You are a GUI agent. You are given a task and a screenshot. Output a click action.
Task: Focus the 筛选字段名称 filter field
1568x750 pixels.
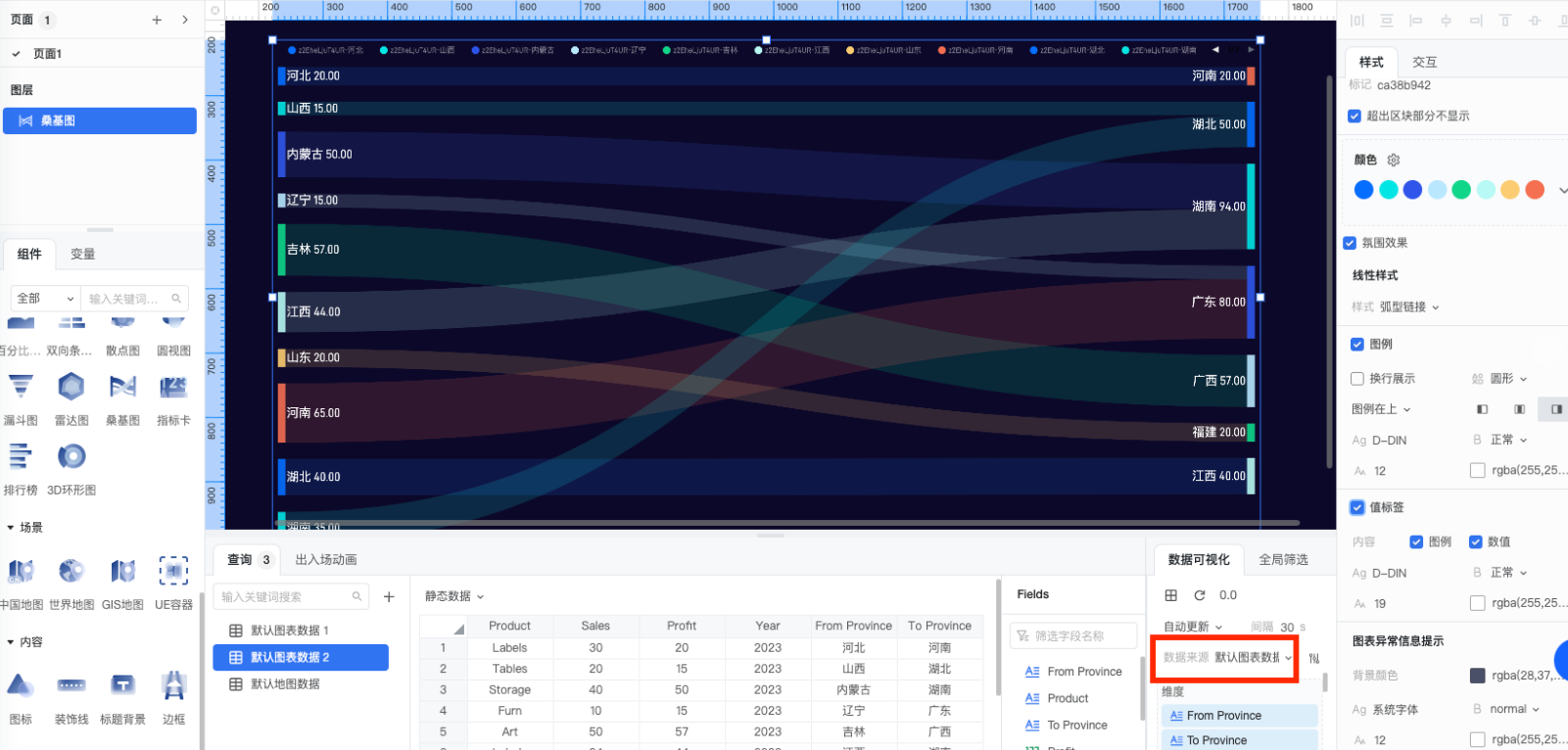[x=1073, y=636]
